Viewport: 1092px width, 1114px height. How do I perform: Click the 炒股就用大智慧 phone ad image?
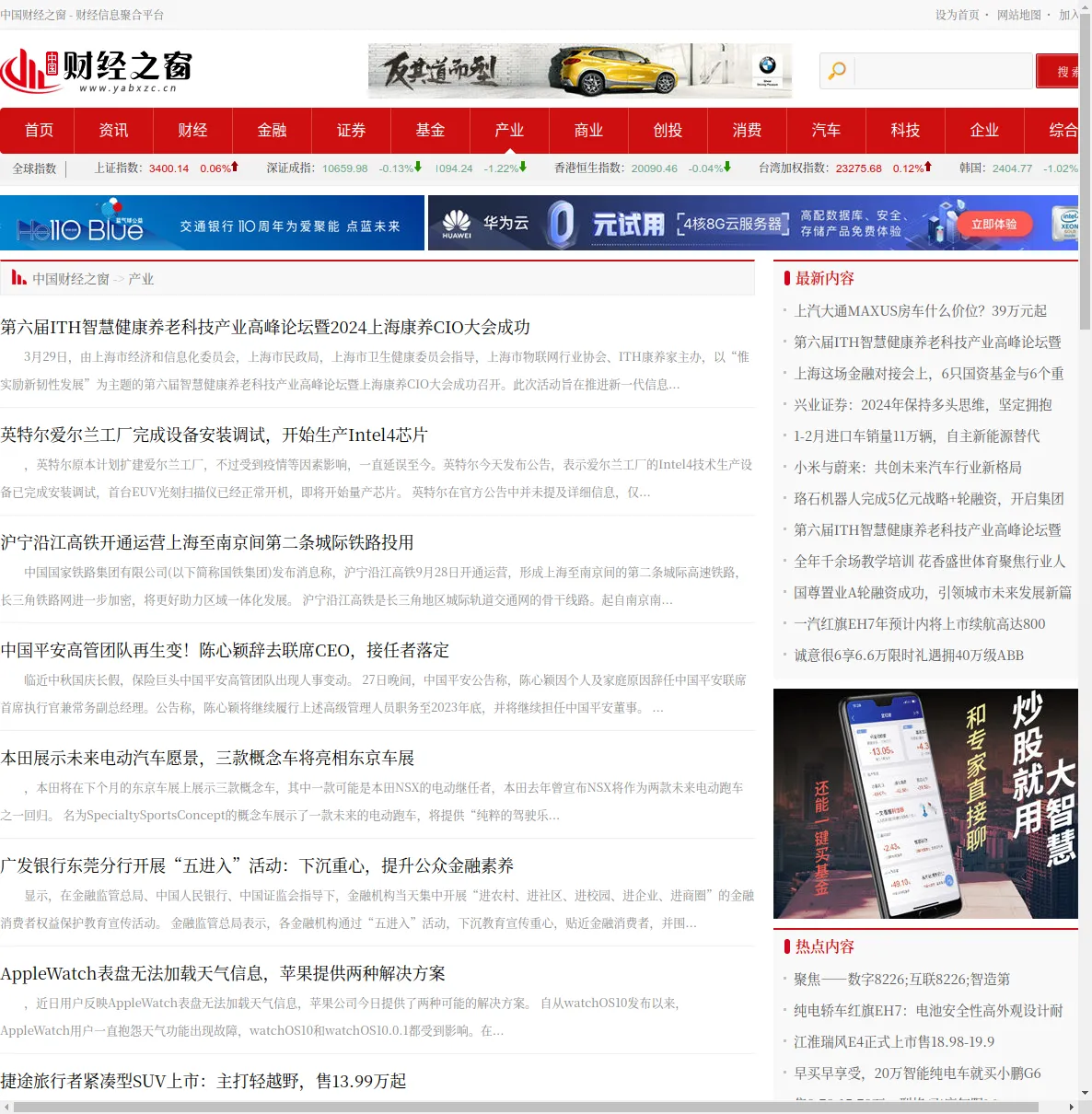925,804
